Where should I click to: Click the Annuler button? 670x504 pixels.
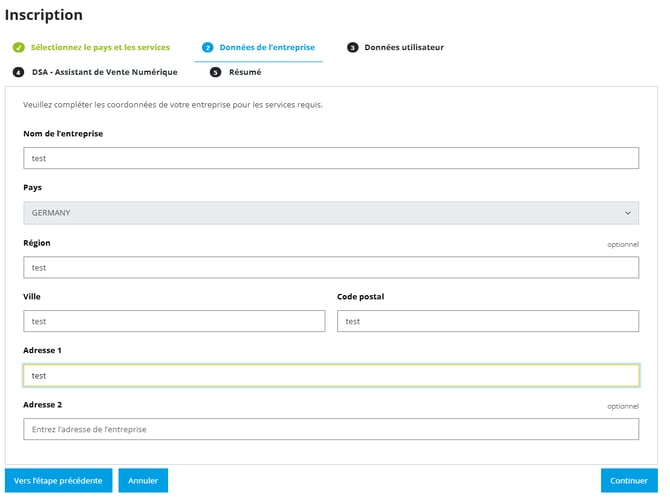click(x=143, y=481)
